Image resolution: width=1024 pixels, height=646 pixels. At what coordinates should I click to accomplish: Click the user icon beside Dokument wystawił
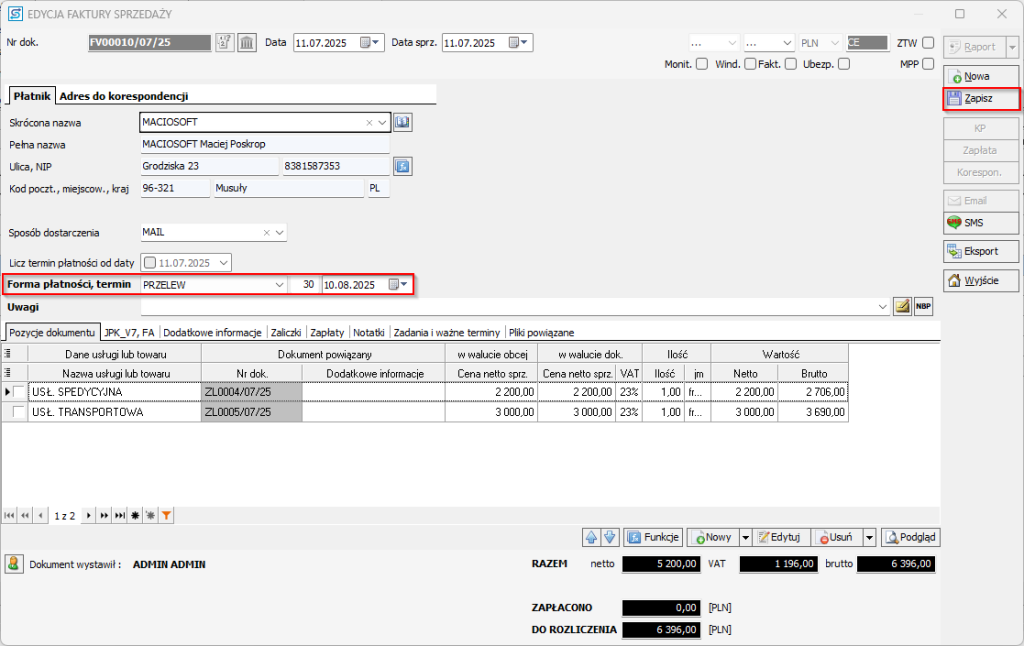14,564
